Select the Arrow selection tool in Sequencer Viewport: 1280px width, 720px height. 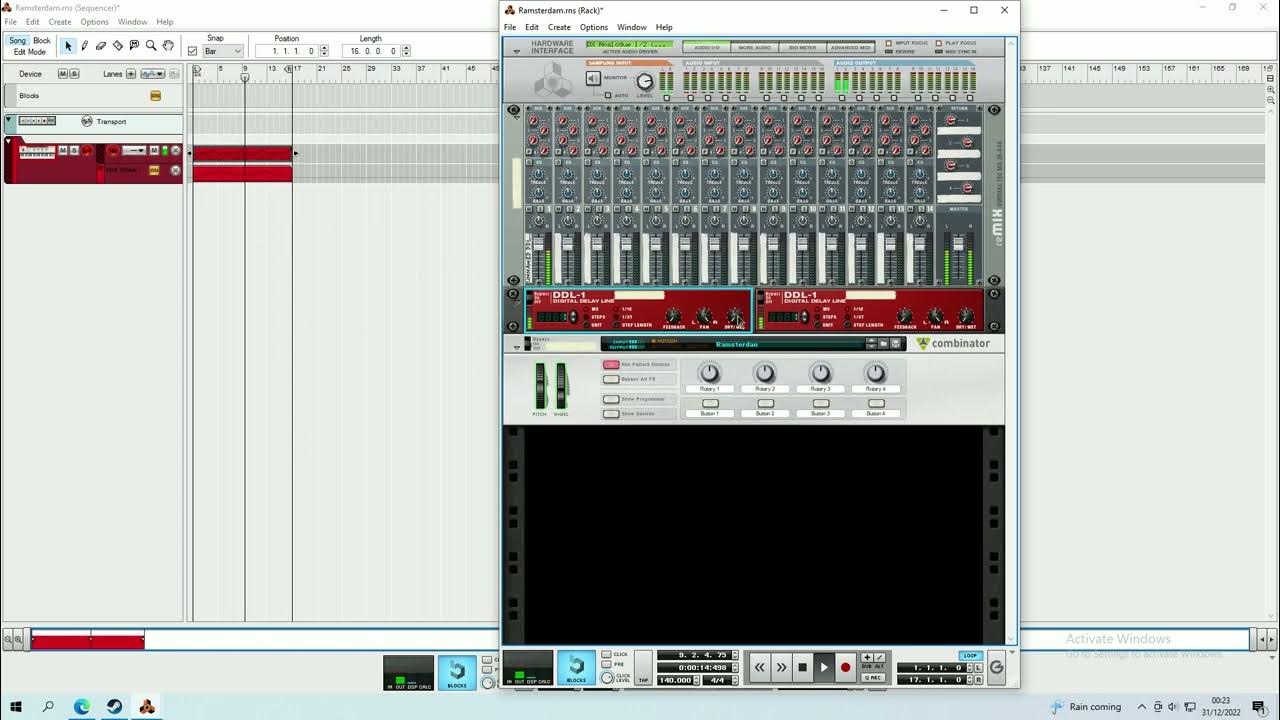pos(68,46)
